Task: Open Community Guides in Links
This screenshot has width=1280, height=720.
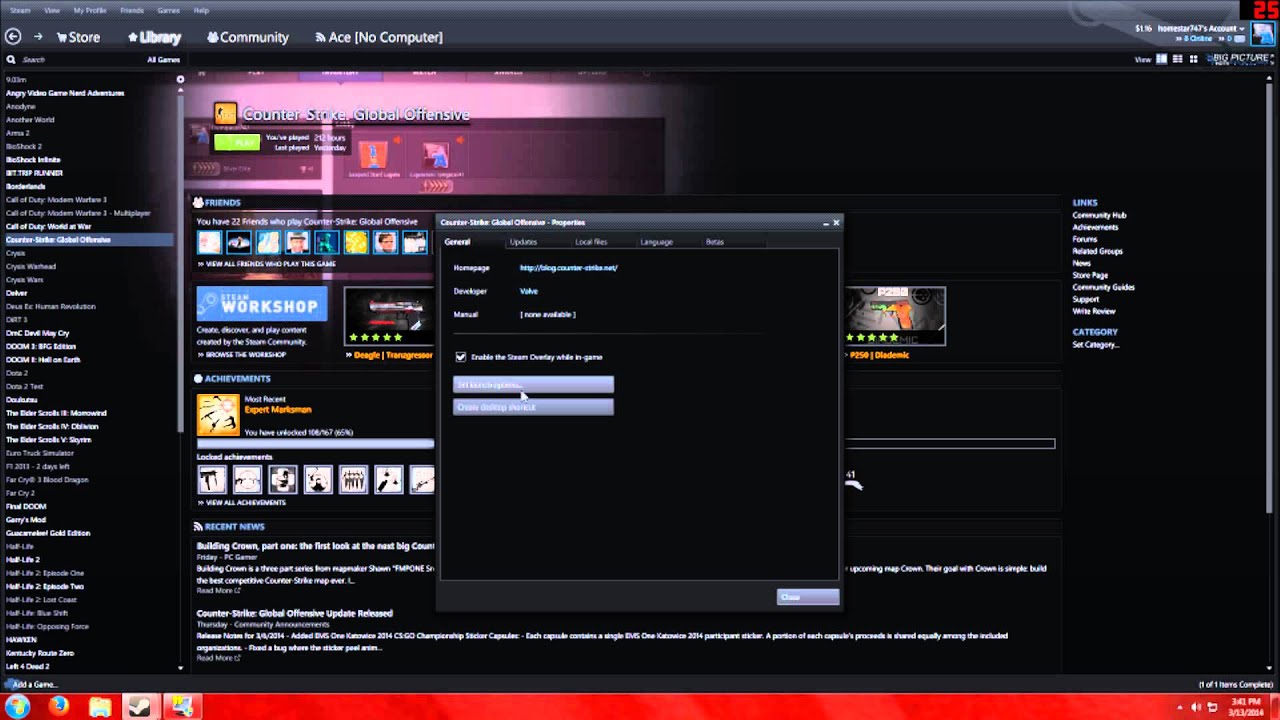Action: pyautogui.click(x=1103, y=287)
